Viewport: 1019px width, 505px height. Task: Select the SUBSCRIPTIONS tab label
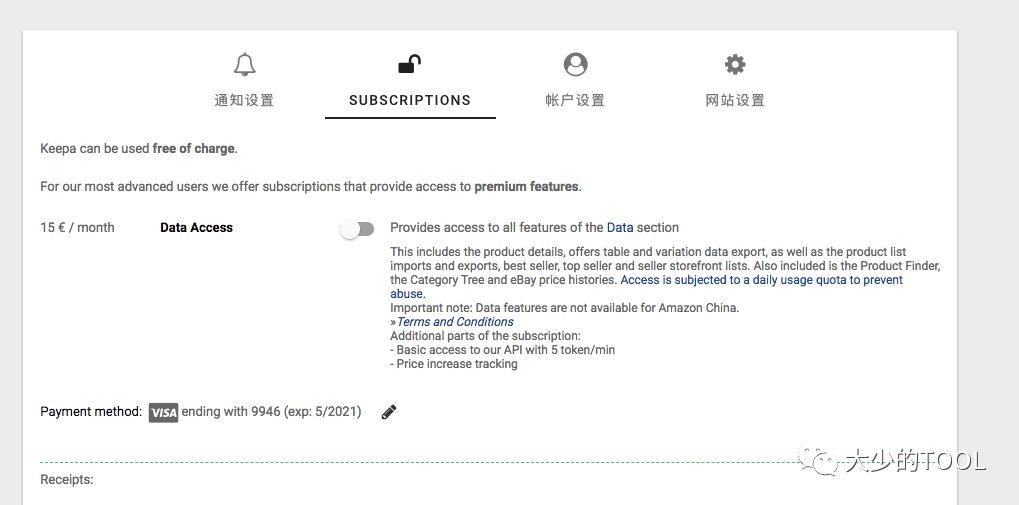point(410,100)
